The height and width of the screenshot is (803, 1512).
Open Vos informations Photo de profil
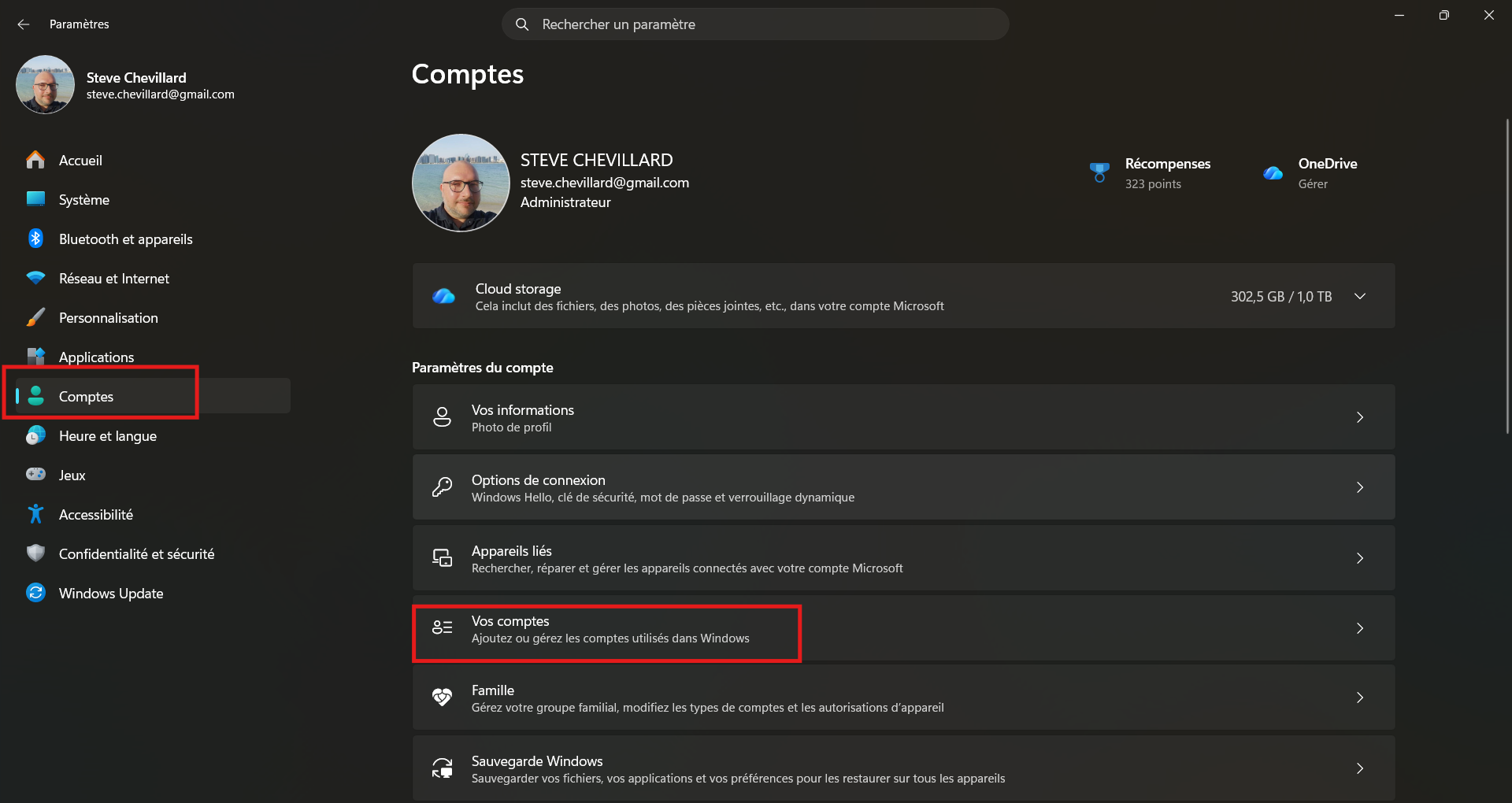coord(903,417)
